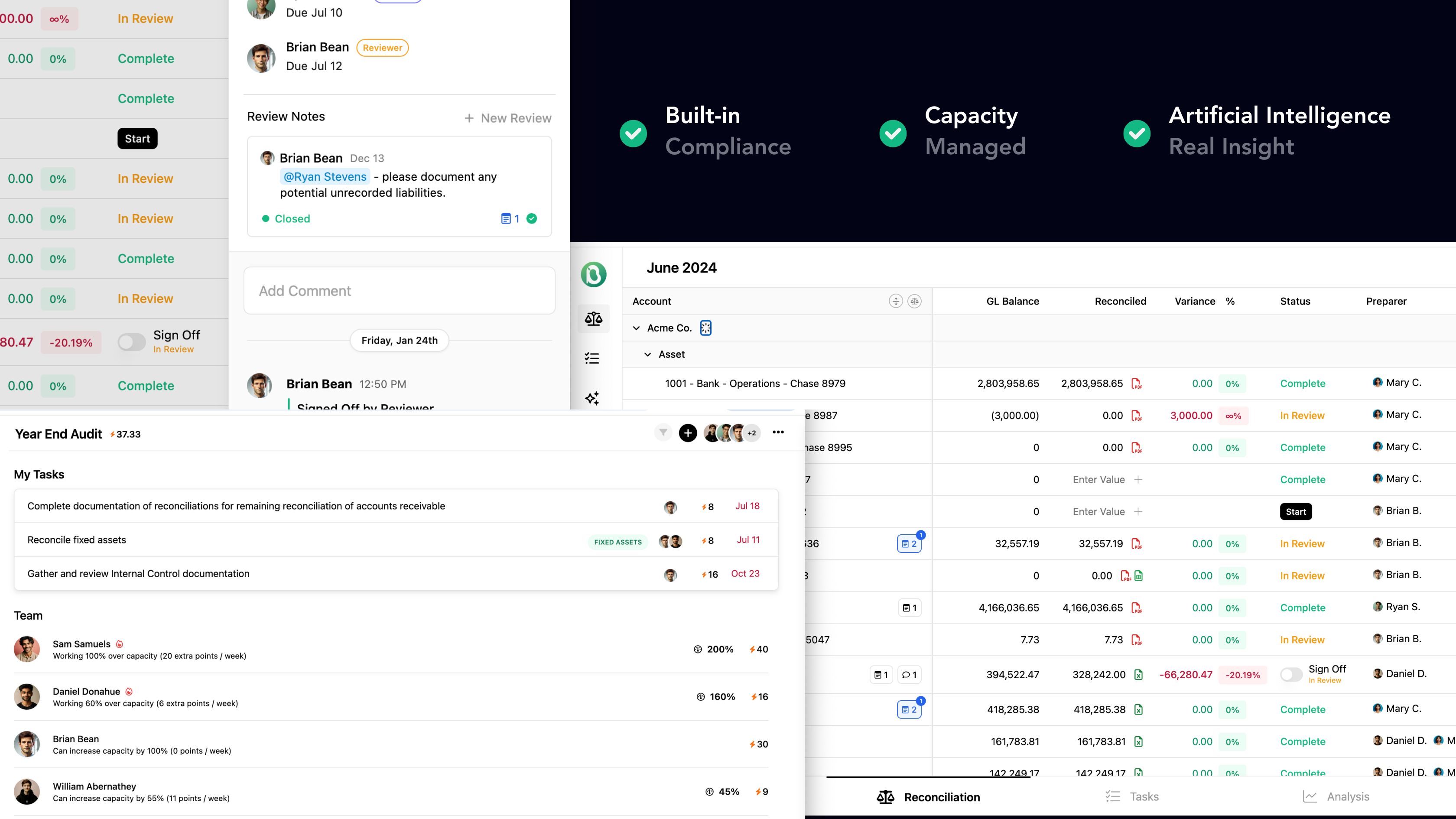Open the notes badge in the 4,166,036.65 row
The image size is (1456, 819).
(x=910, y=608)
